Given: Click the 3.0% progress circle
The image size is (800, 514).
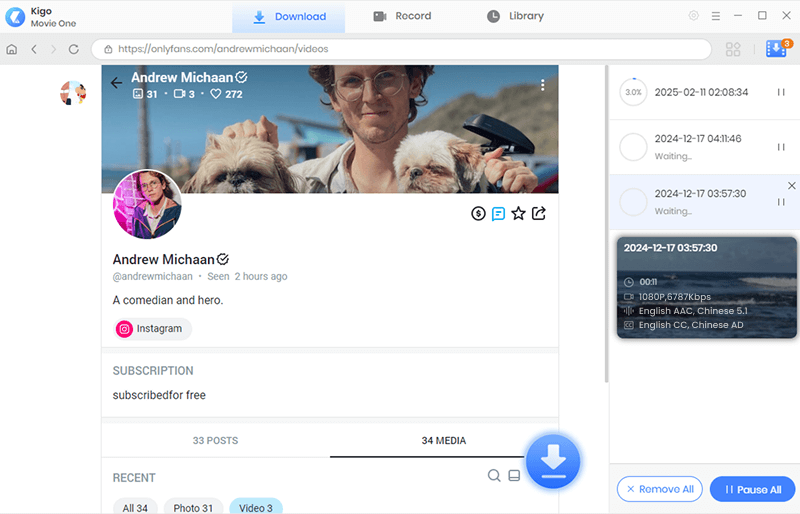Looking at the screenshot, I should (633, 92).
